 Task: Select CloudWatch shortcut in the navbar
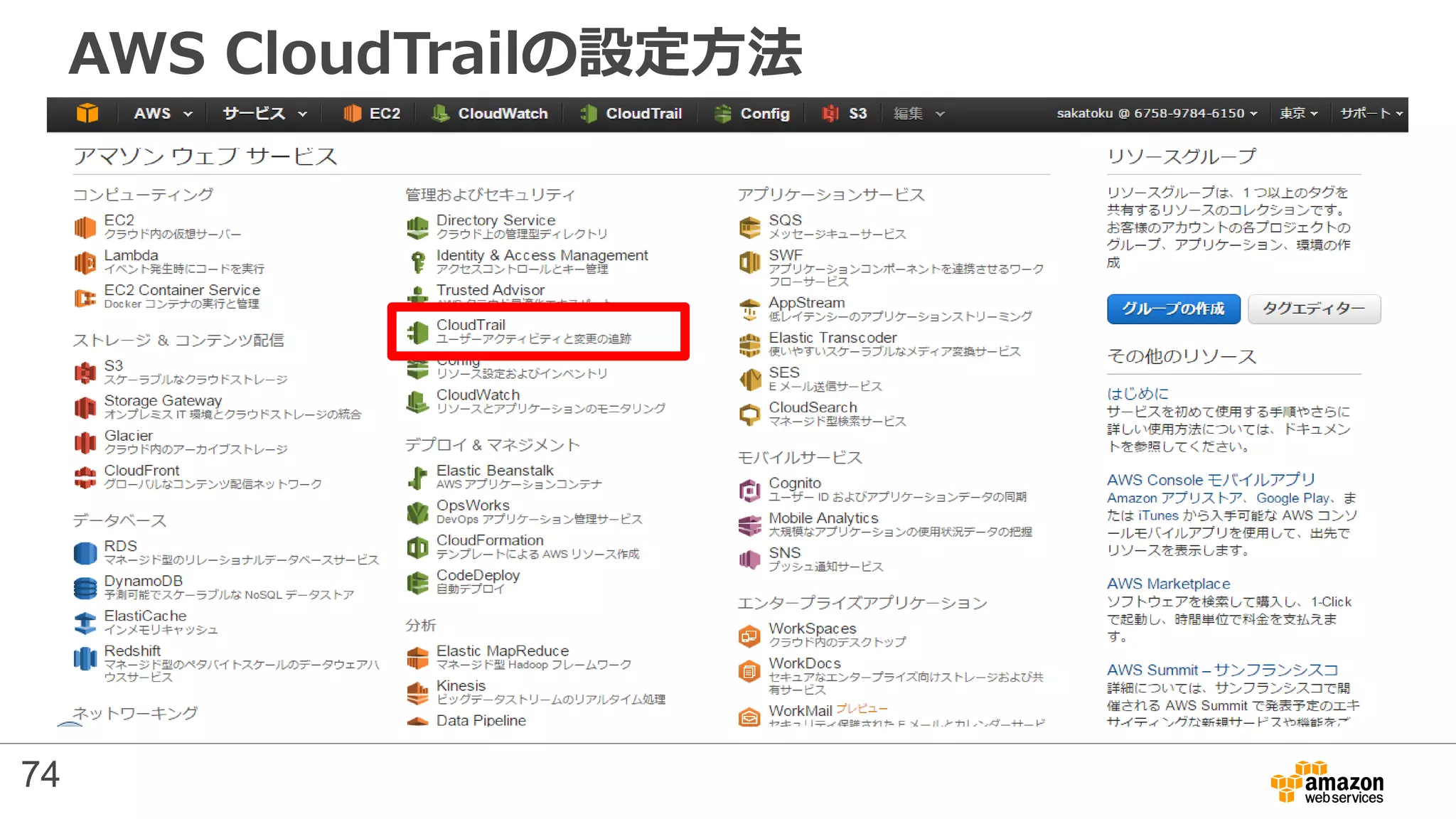(x=490, y=114)
